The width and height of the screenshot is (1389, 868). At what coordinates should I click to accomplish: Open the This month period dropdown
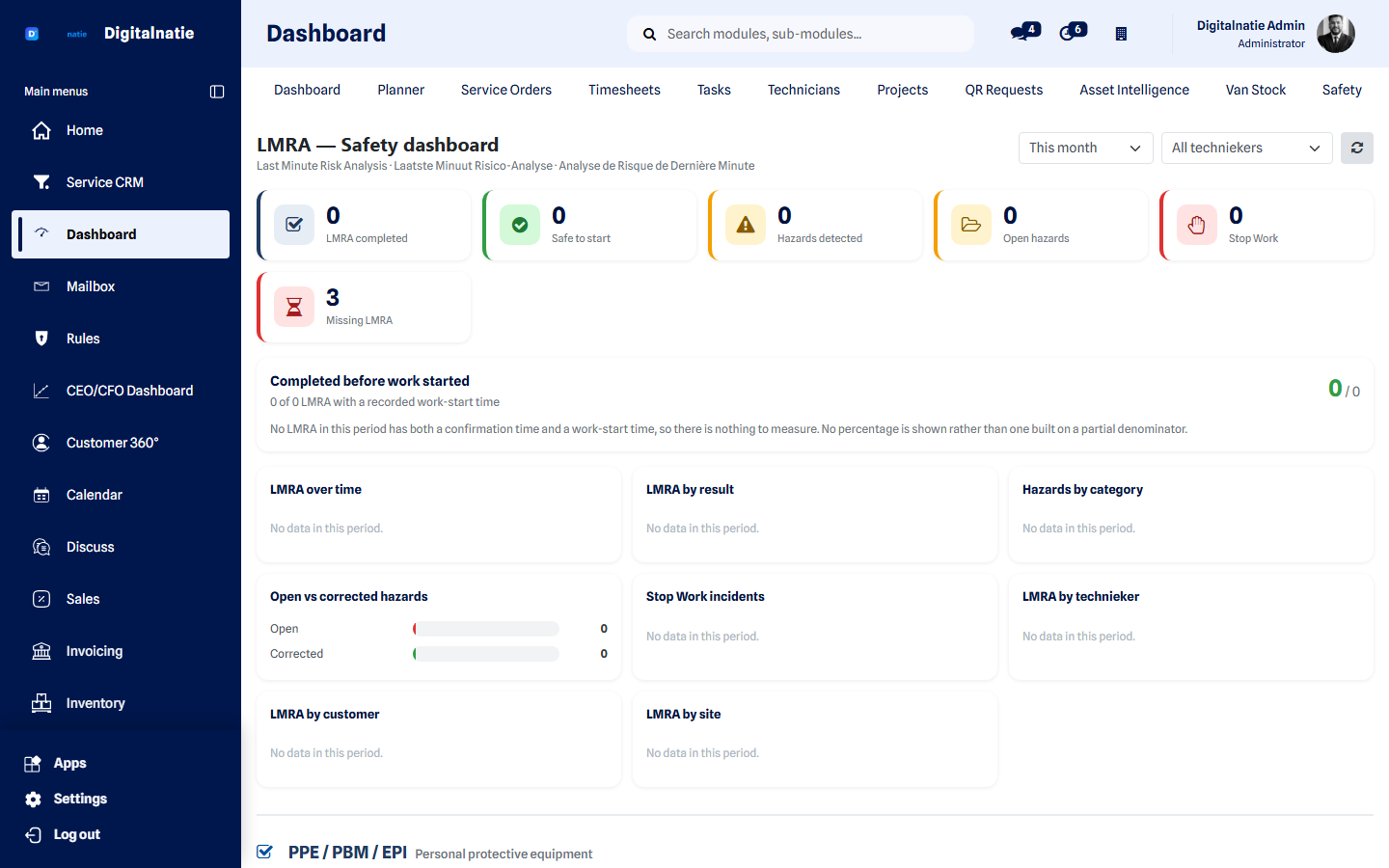pos(1086,148)
